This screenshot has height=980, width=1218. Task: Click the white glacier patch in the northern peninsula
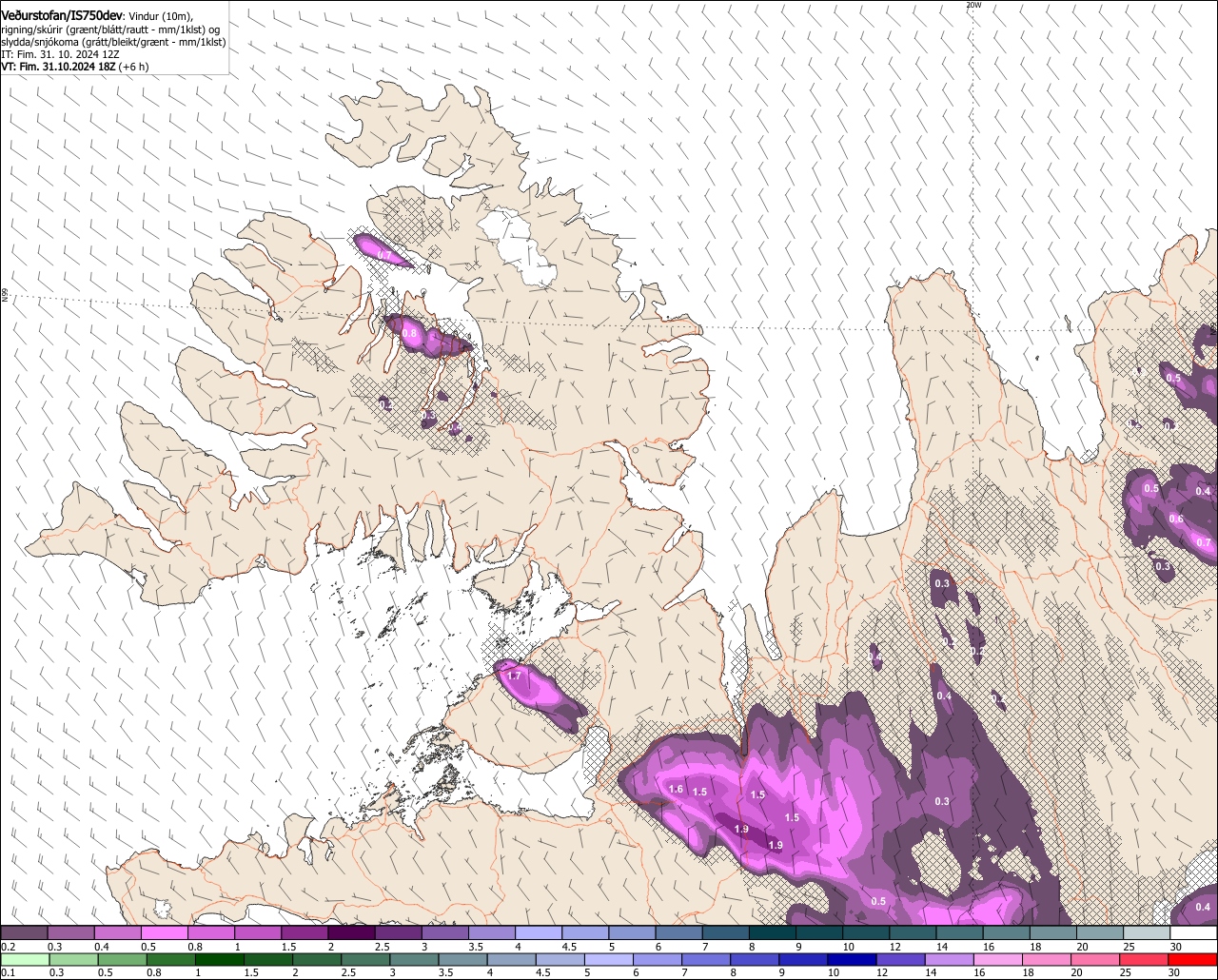[519, 249]
